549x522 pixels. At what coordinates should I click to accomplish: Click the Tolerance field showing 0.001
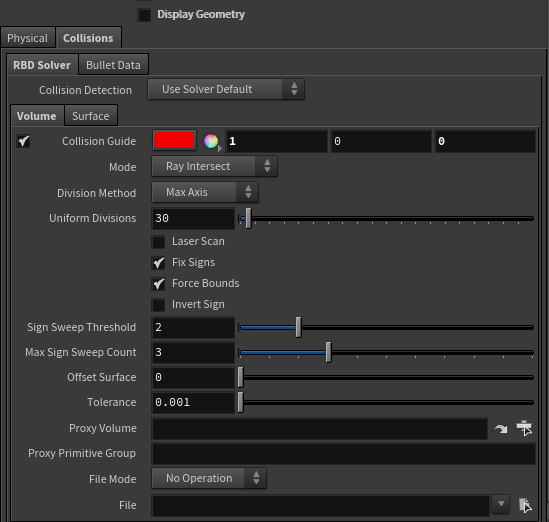(193, 402)
